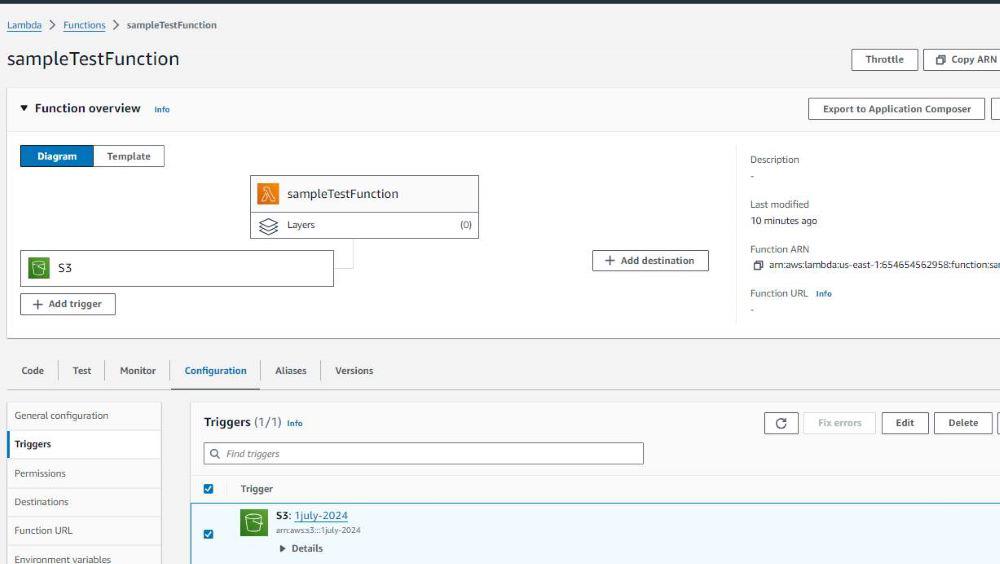Expand Details of the S3 trigger

[x=300, y=549]
